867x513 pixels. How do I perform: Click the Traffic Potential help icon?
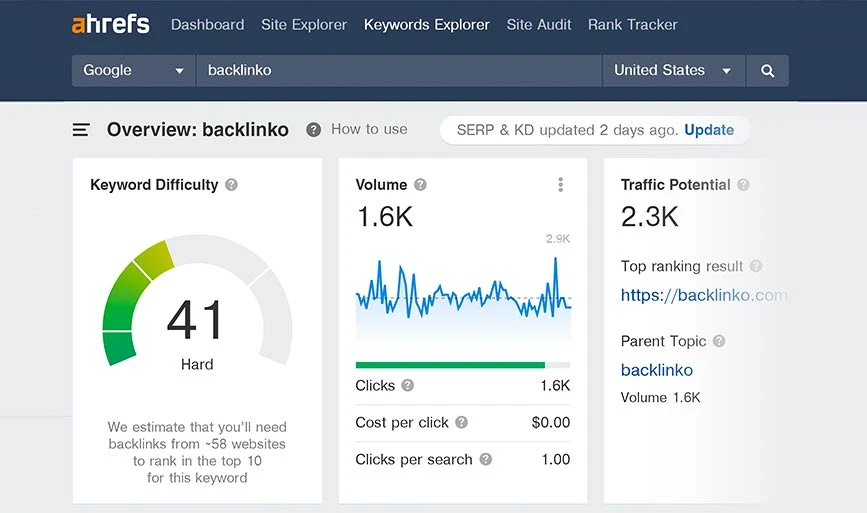coord(744,185)
